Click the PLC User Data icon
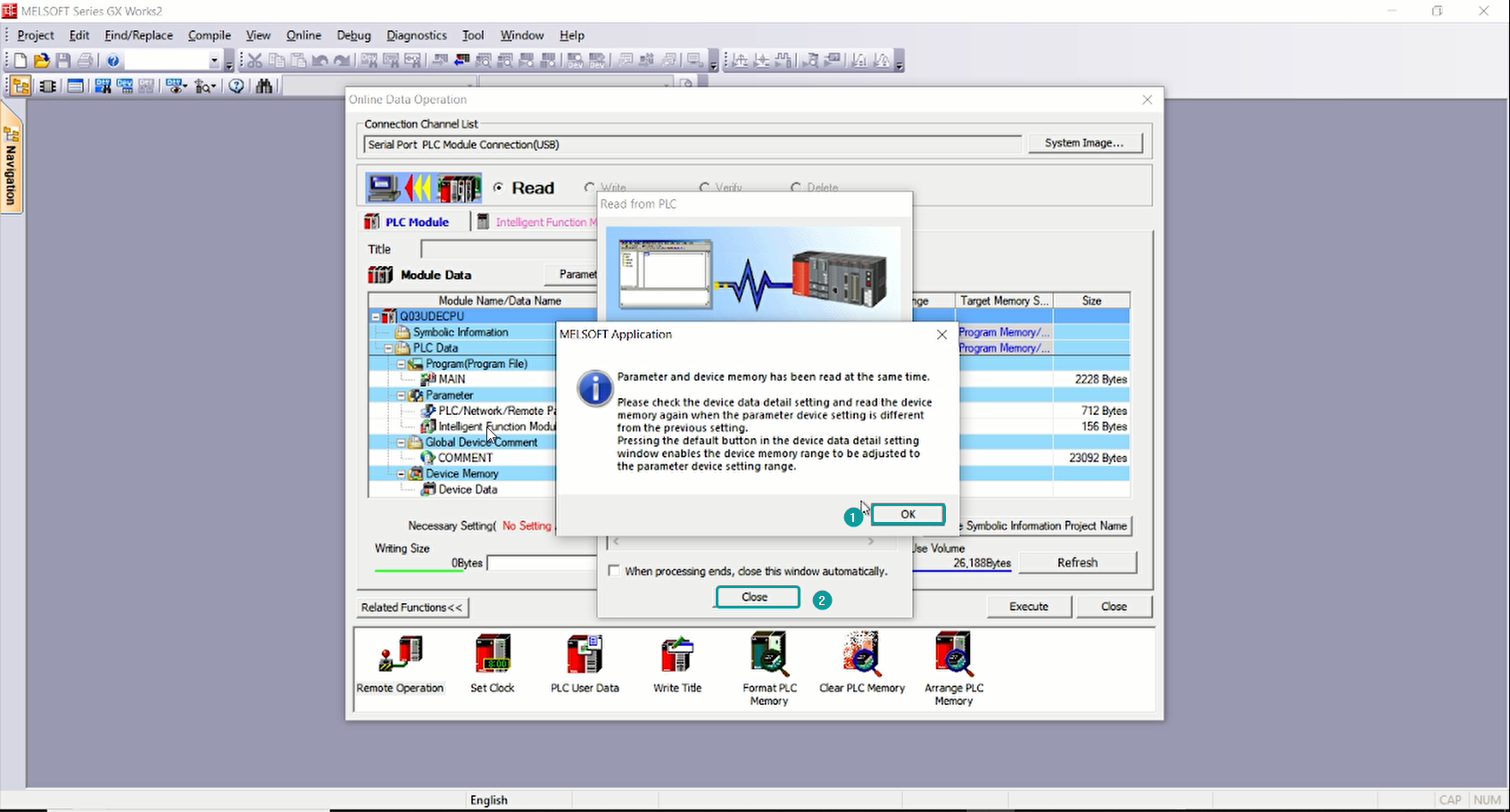Screen dimensions: 1510x812 [585, 656]
